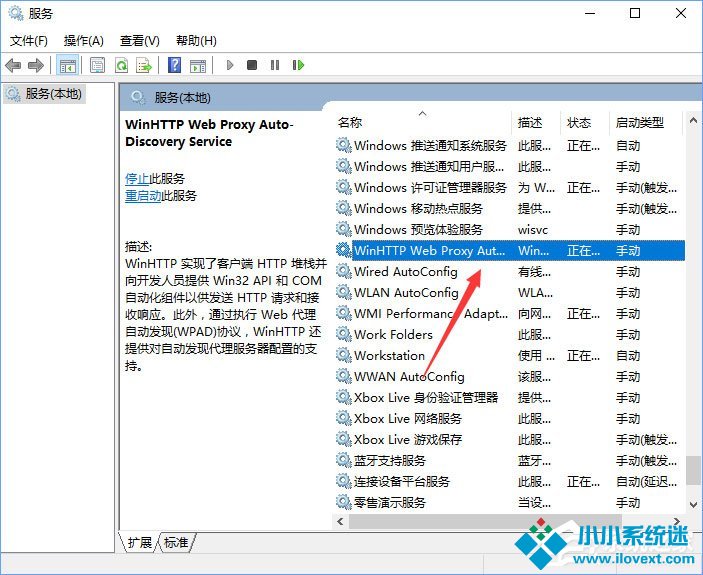This screenshot has height=575, width=703.
Task: Click gear icon of 蓝牙支持服务 row
Action: 343,460
